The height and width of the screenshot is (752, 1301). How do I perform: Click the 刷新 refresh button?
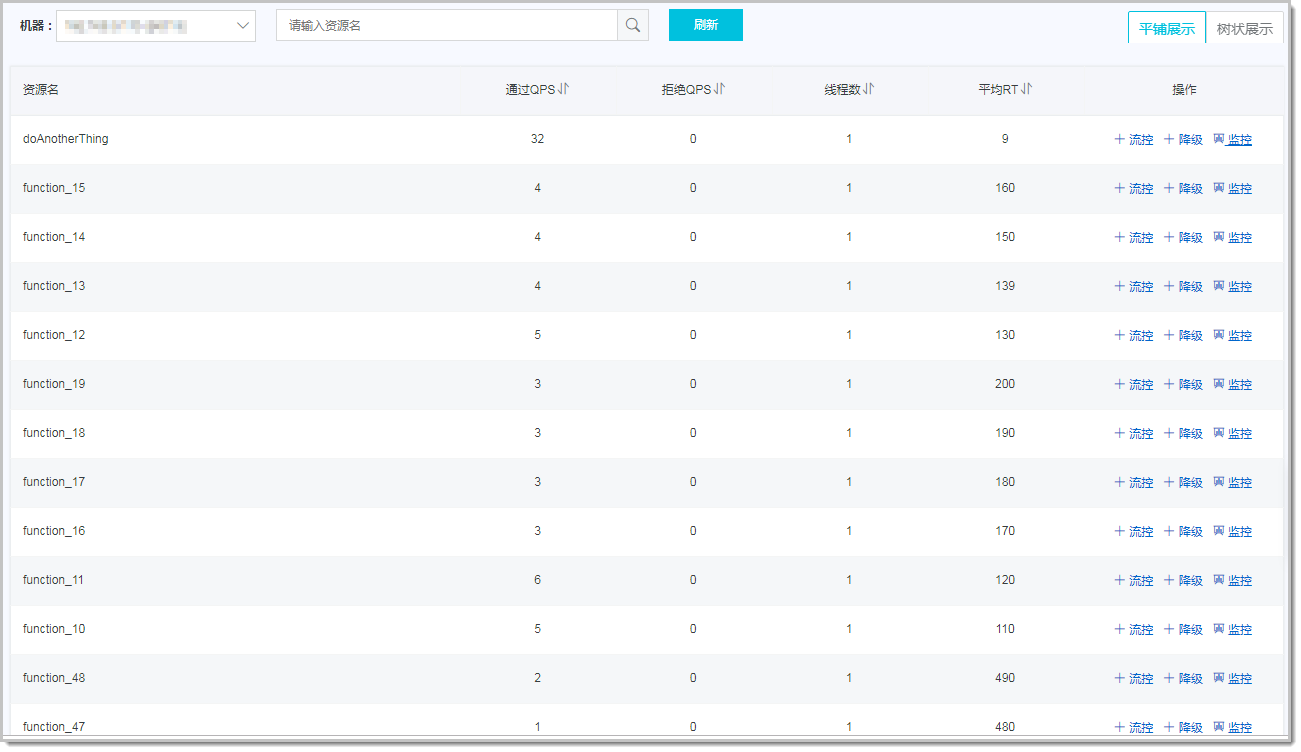(x=706, y=25)
